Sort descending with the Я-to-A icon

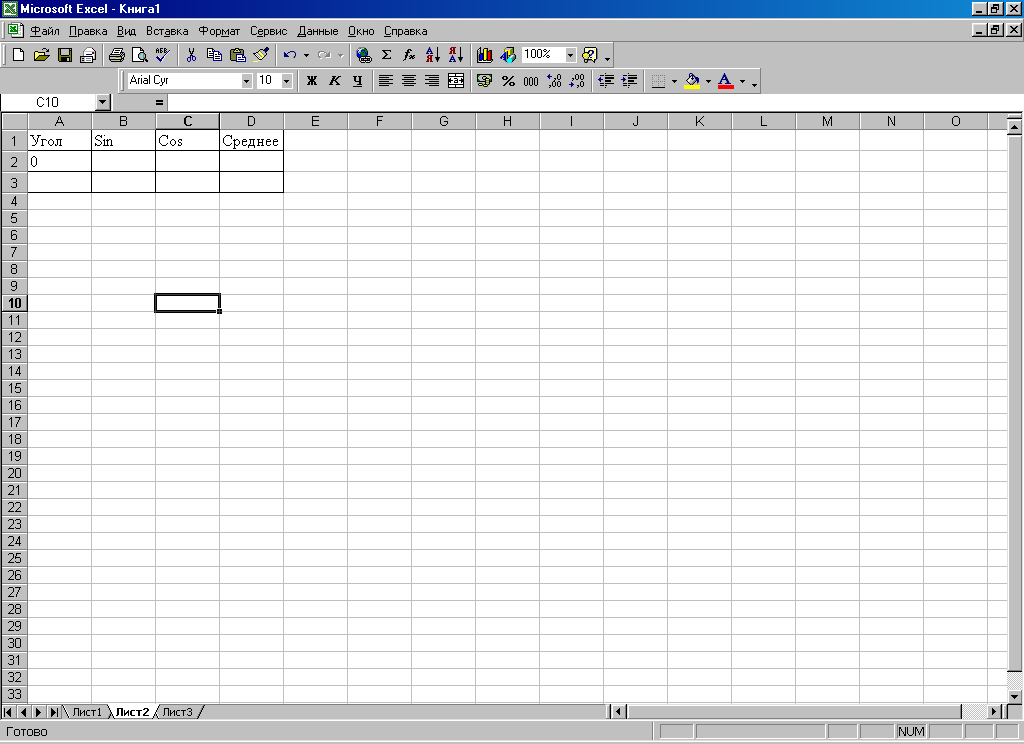click(x=456, y=55)
